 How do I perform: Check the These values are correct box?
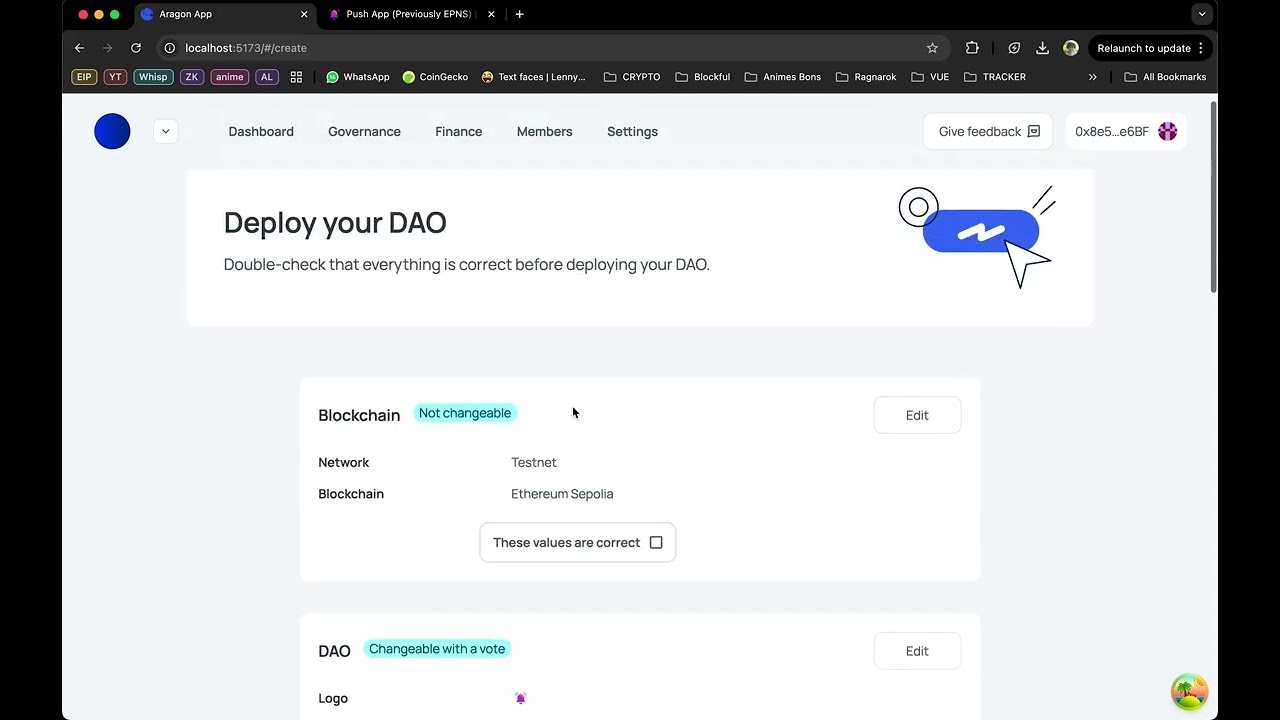pos(656,542)
